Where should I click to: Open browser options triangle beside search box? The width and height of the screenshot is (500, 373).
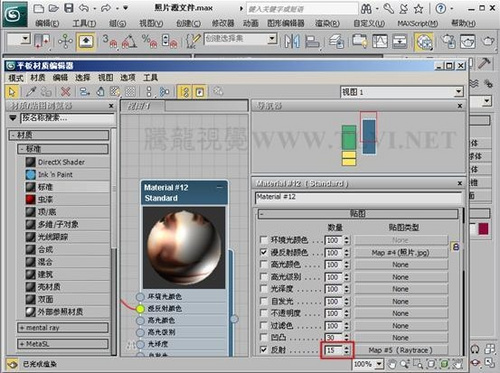[x=13, y=118]
